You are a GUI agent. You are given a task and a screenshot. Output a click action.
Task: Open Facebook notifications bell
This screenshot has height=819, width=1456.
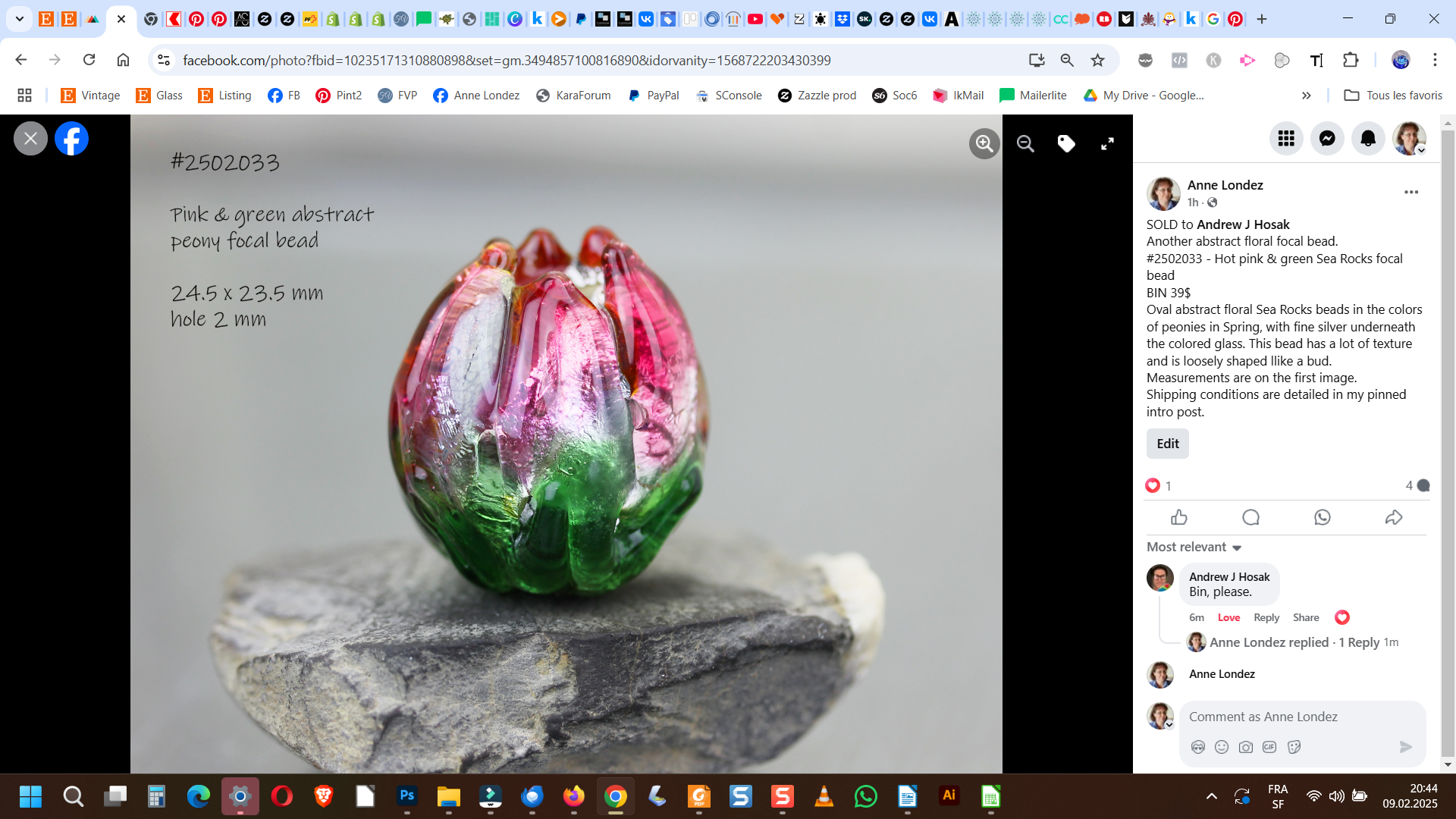[x=1368, y=138]
